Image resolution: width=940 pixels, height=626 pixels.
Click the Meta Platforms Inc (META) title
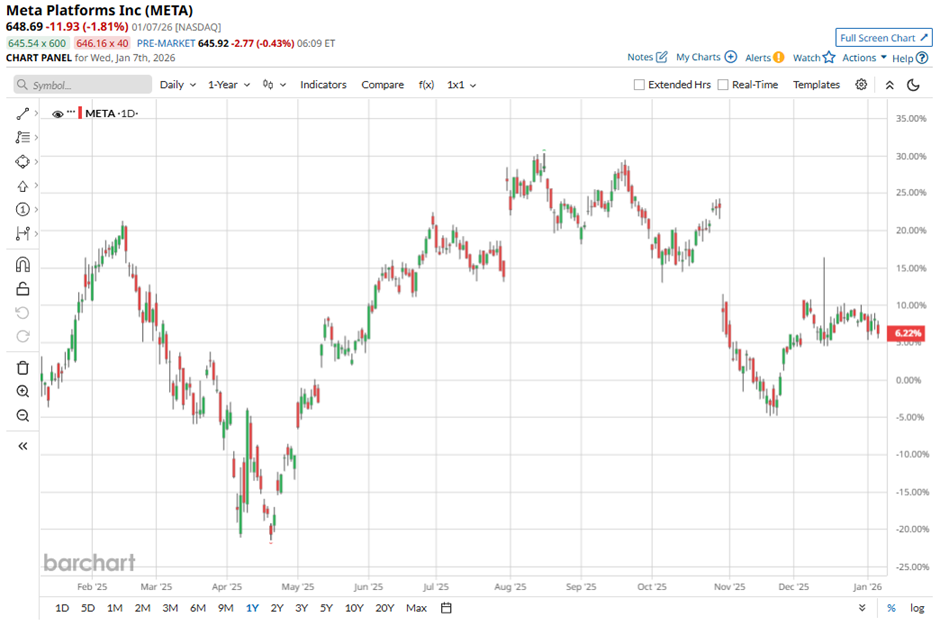100,10
